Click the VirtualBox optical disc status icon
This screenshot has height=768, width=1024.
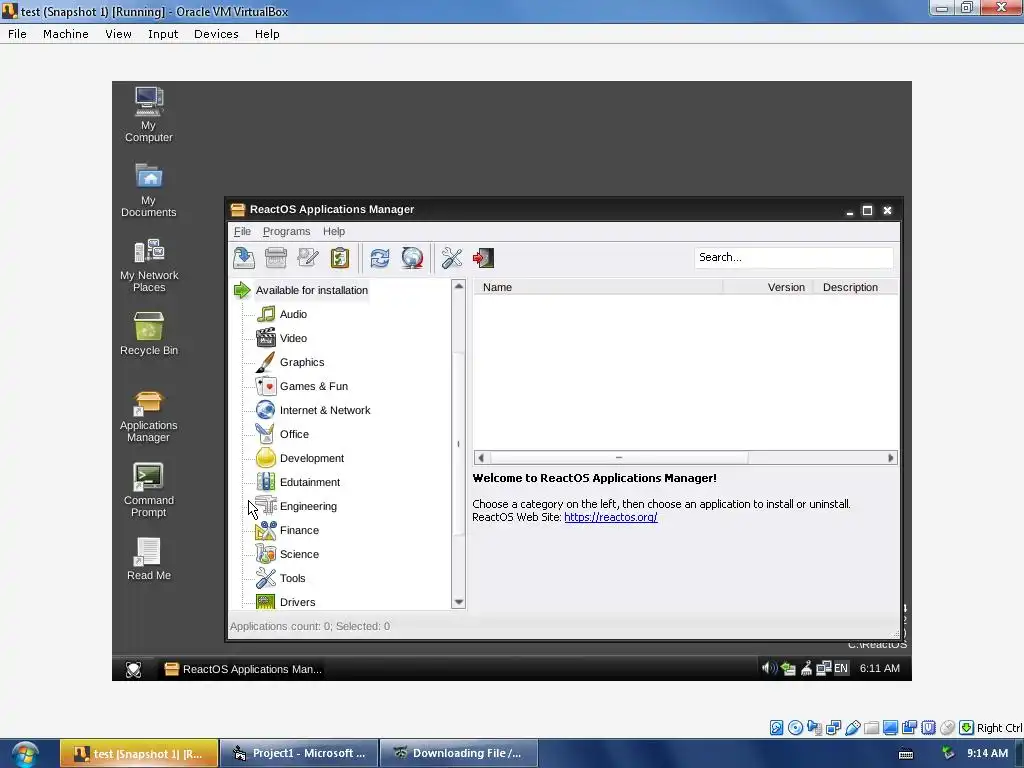pos(795,728)
